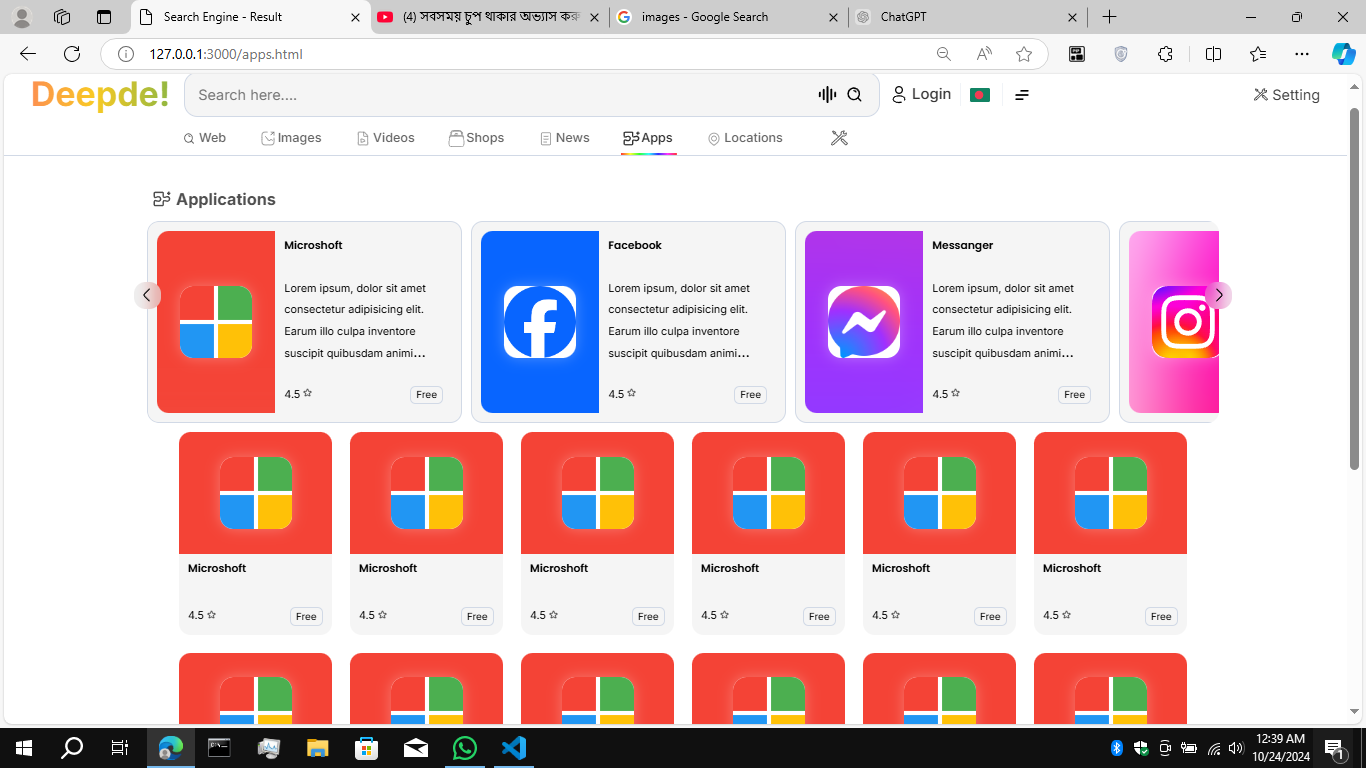Switch to the Images tab
Viewport: 1366px width, 768px height.
(291, 138)
